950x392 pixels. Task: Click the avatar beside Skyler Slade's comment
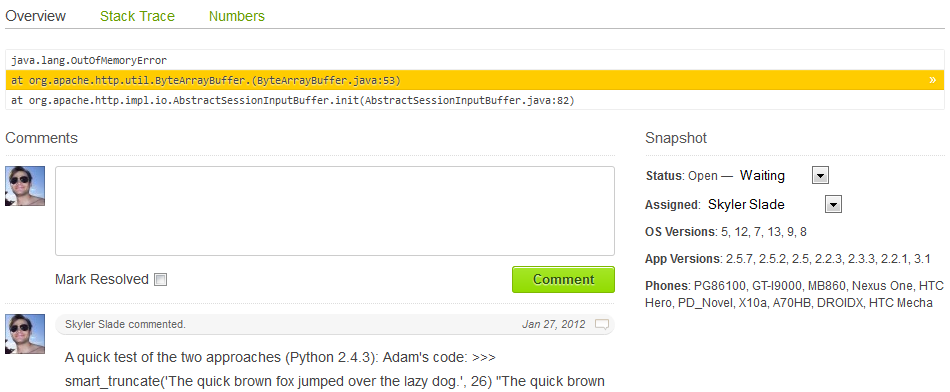pyautogui.click(x=25, y=334)
